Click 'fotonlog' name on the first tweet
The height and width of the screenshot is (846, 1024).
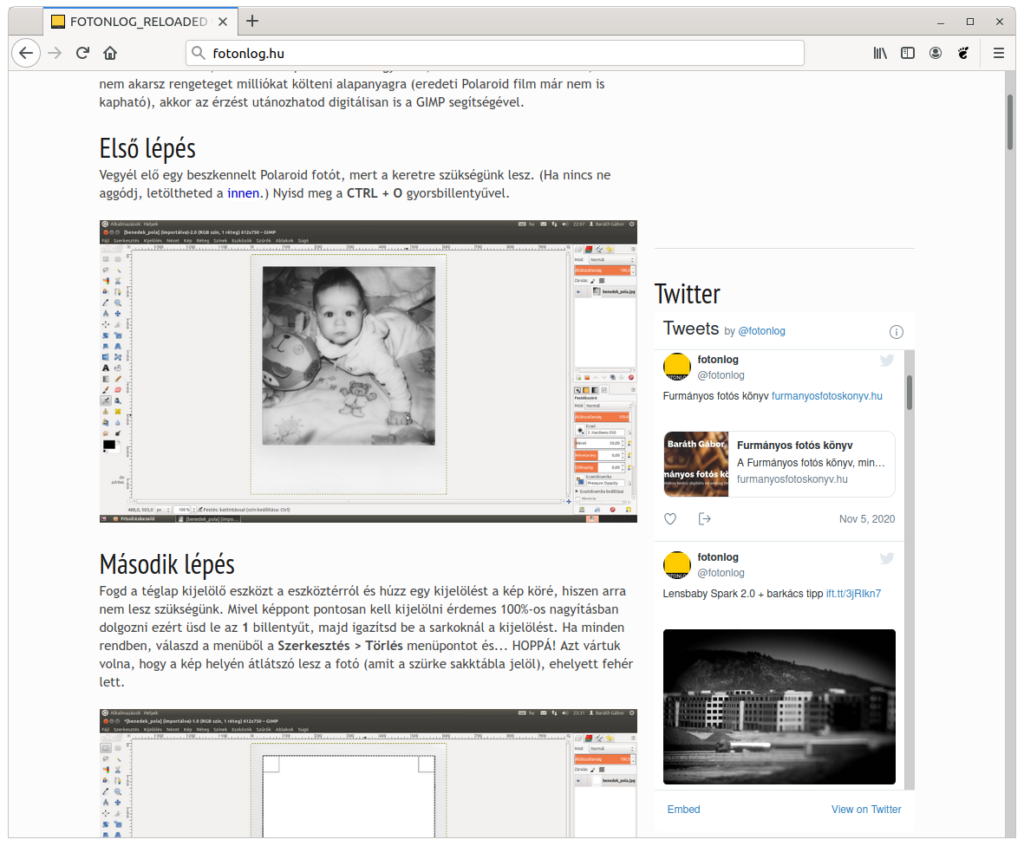pos(718,359)
